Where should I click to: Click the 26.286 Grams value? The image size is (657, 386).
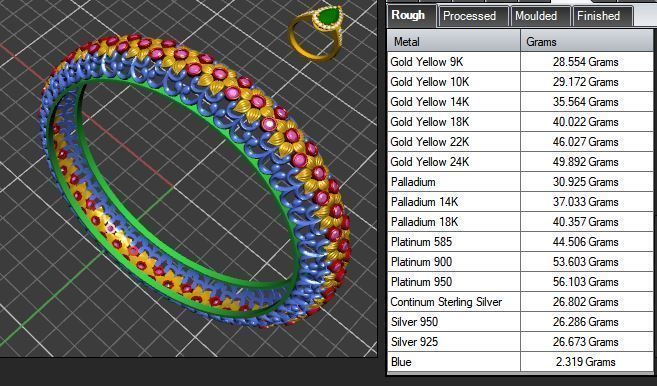click(585, 322)
